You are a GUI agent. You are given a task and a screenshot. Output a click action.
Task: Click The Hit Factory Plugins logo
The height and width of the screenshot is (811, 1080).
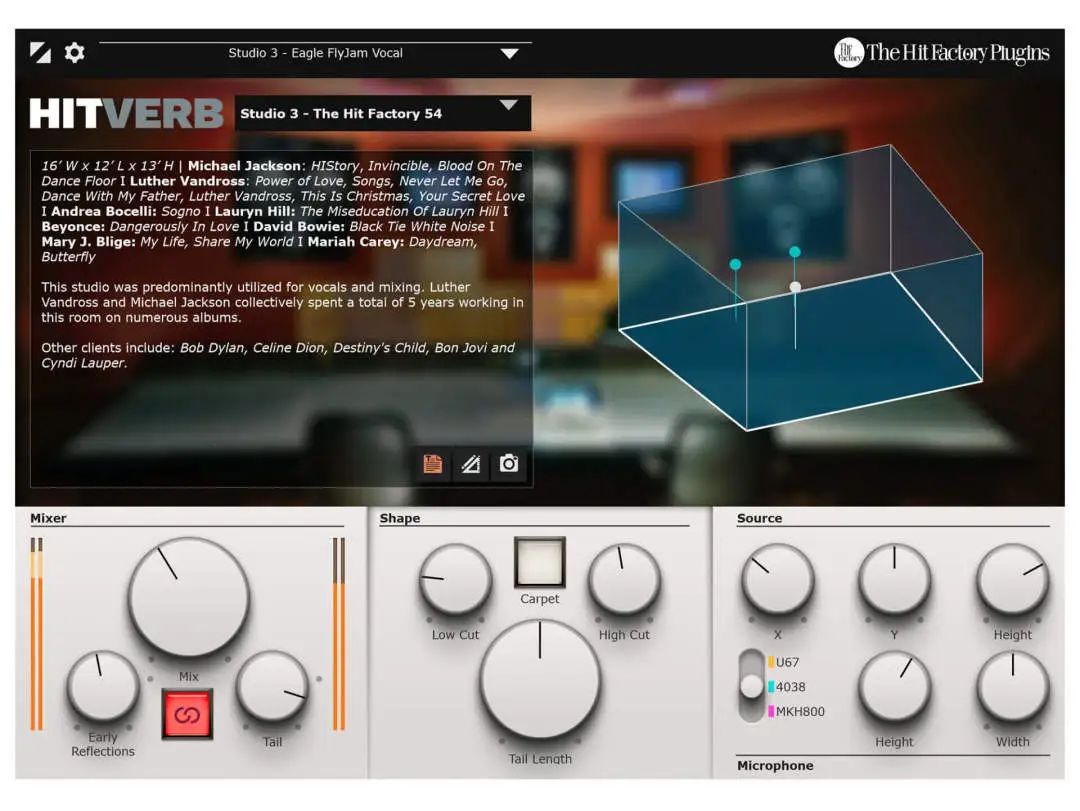point(942,52)
